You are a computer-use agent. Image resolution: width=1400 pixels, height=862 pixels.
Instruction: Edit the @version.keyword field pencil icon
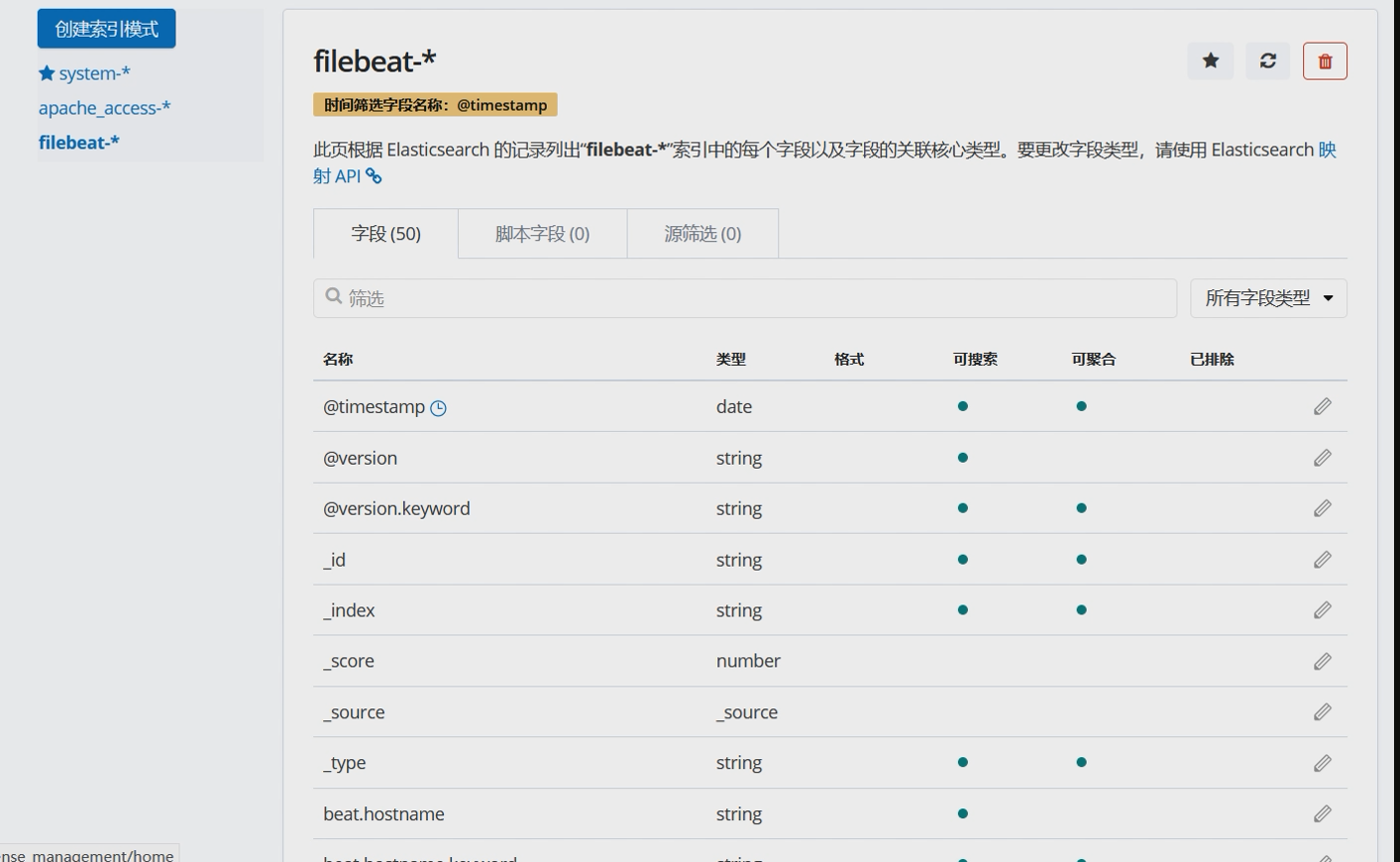(x=1323, y=508)
